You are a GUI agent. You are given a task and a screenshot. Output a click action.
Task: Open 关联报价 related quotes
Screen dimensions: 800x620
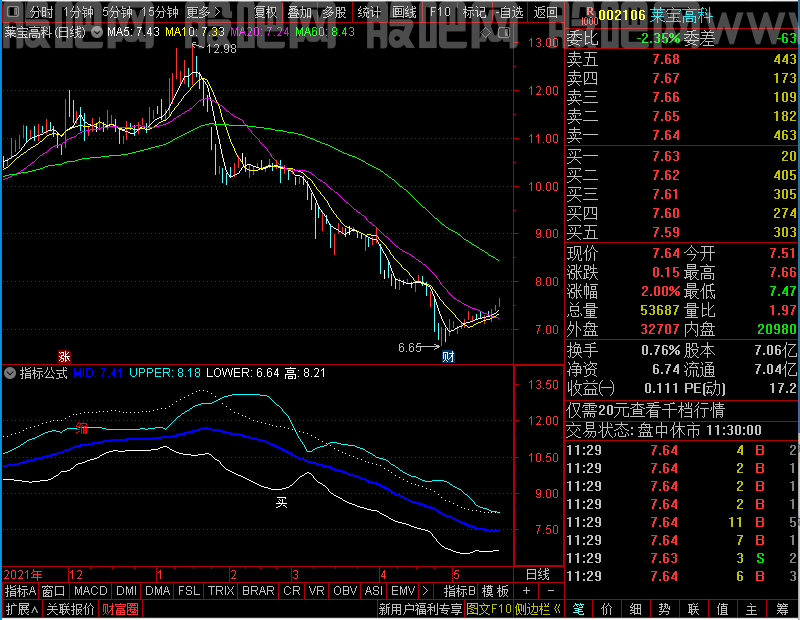coord(70,609)
